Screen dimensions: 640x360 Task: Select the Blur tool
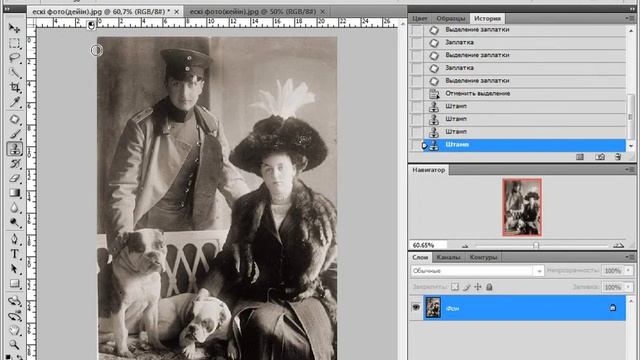[x=14, y=208]
